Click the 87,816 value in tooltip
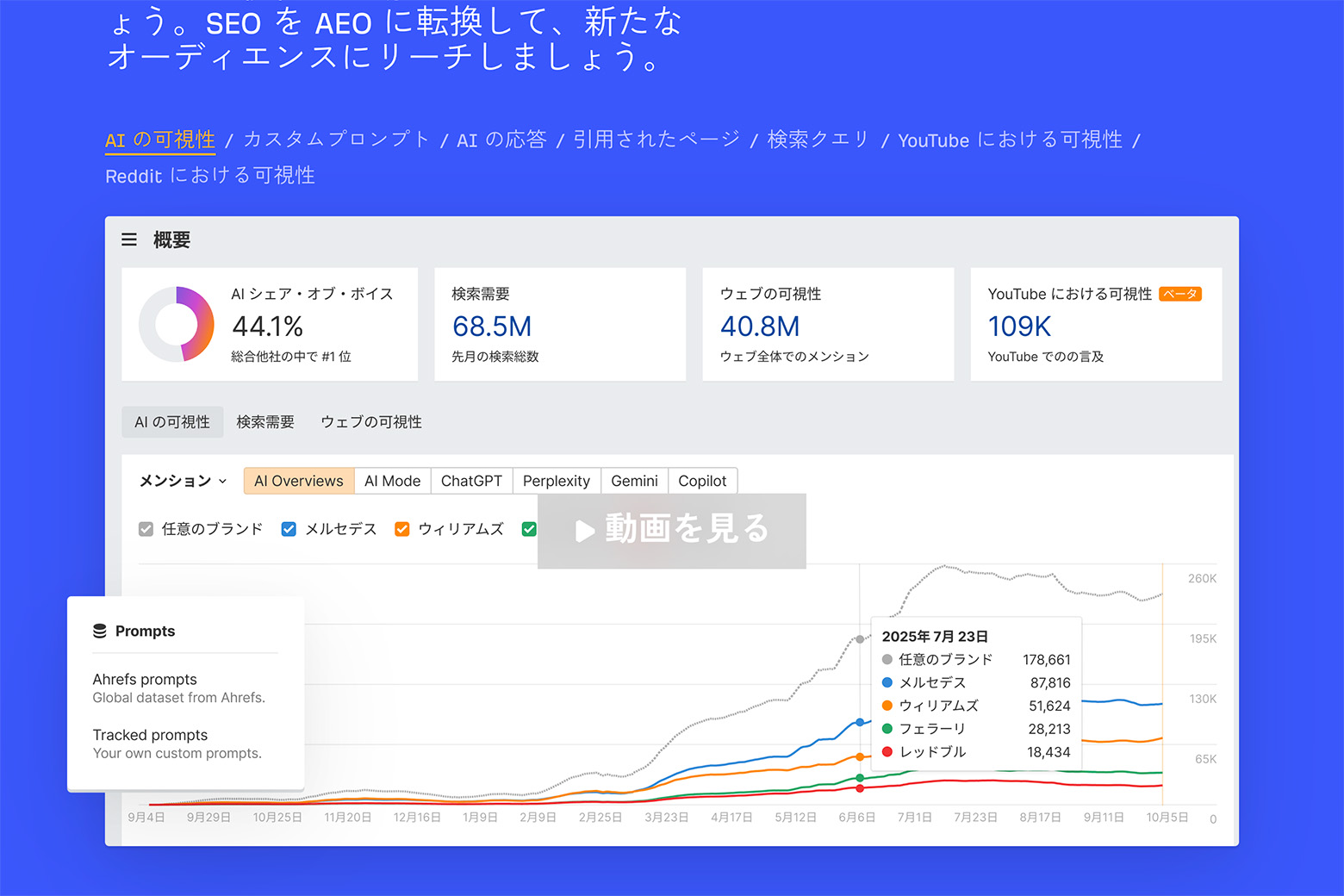The image size is (1344, 896). click(1050, 682)
